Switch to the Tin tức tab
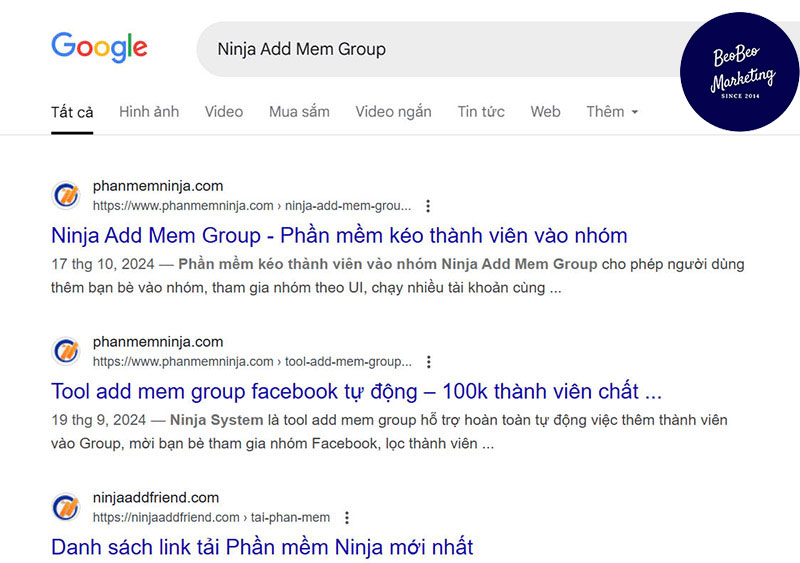 click(x=481, y=111)
